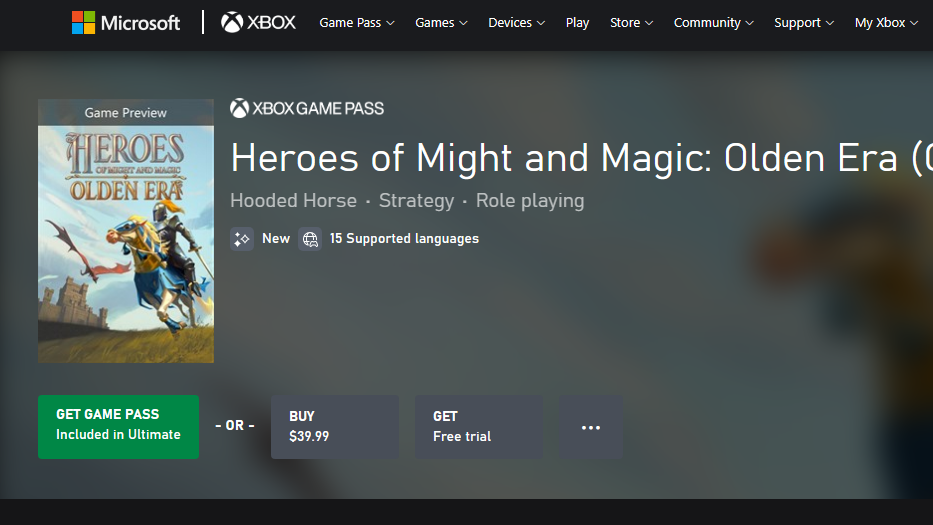Buy the game for $39.99

pos(335,427)
